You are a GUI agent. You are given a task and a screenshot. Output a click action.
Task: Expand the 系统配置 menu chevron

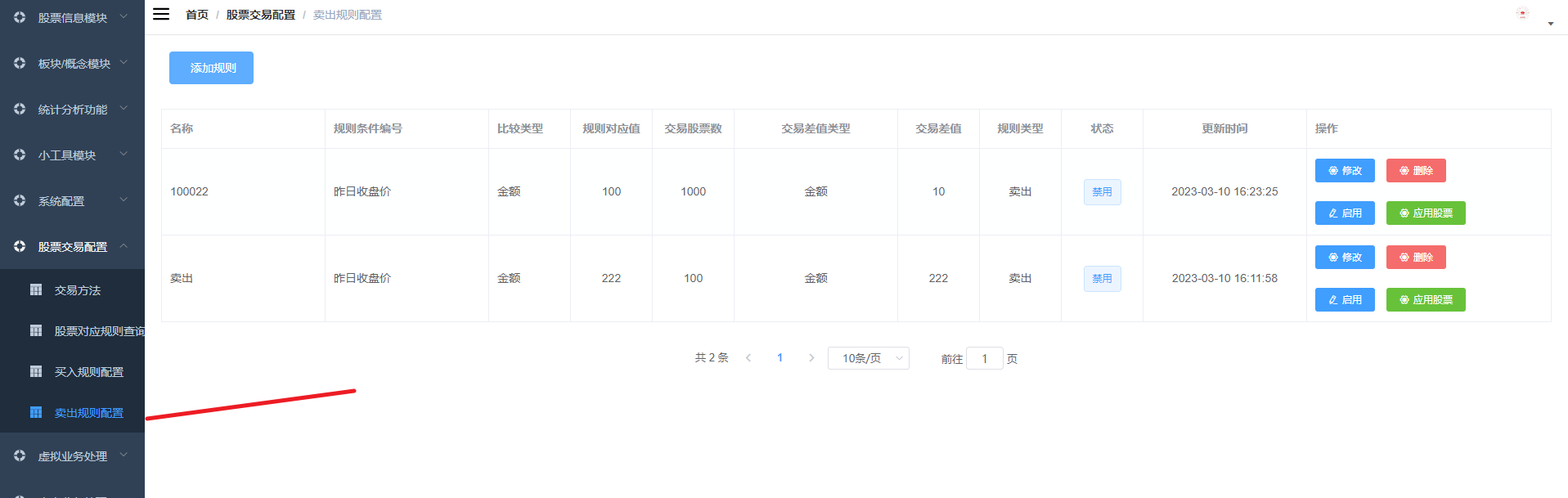point(124,199)
